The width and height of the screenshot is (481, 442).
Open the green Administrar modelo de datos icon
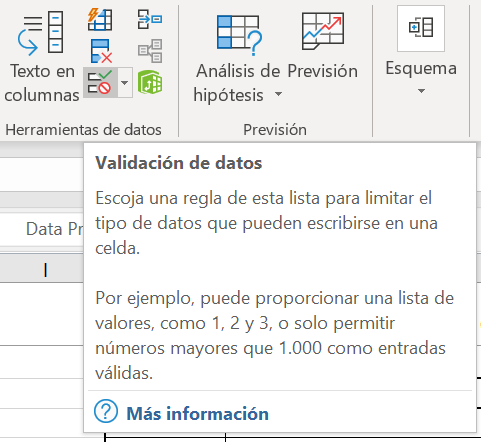pyautogui.click(x=150, y=82)
